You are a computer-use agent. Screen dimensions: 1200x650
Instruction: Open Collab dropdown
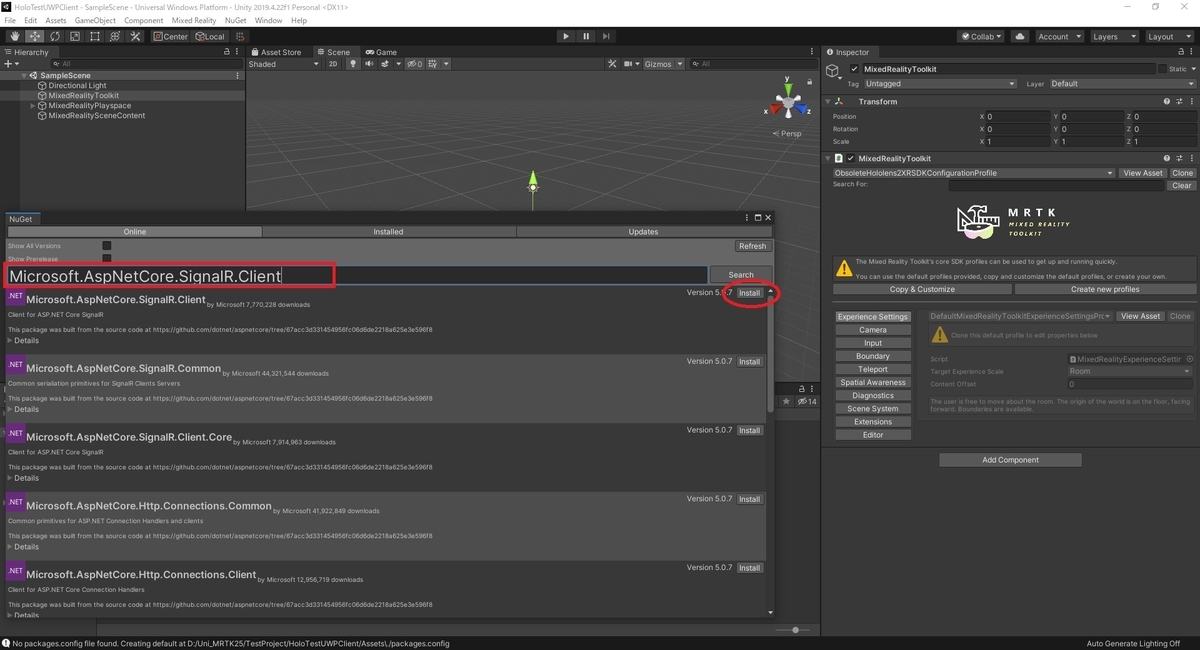(981, 36)
